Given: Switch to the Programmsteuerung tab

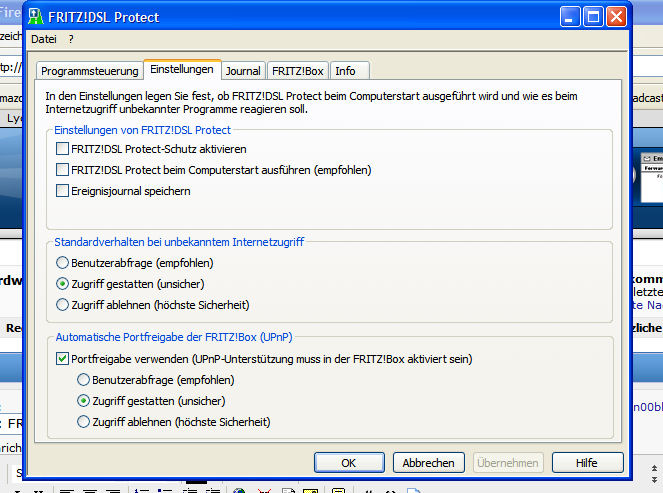Looking at the screenshot, I should point(89,71).
